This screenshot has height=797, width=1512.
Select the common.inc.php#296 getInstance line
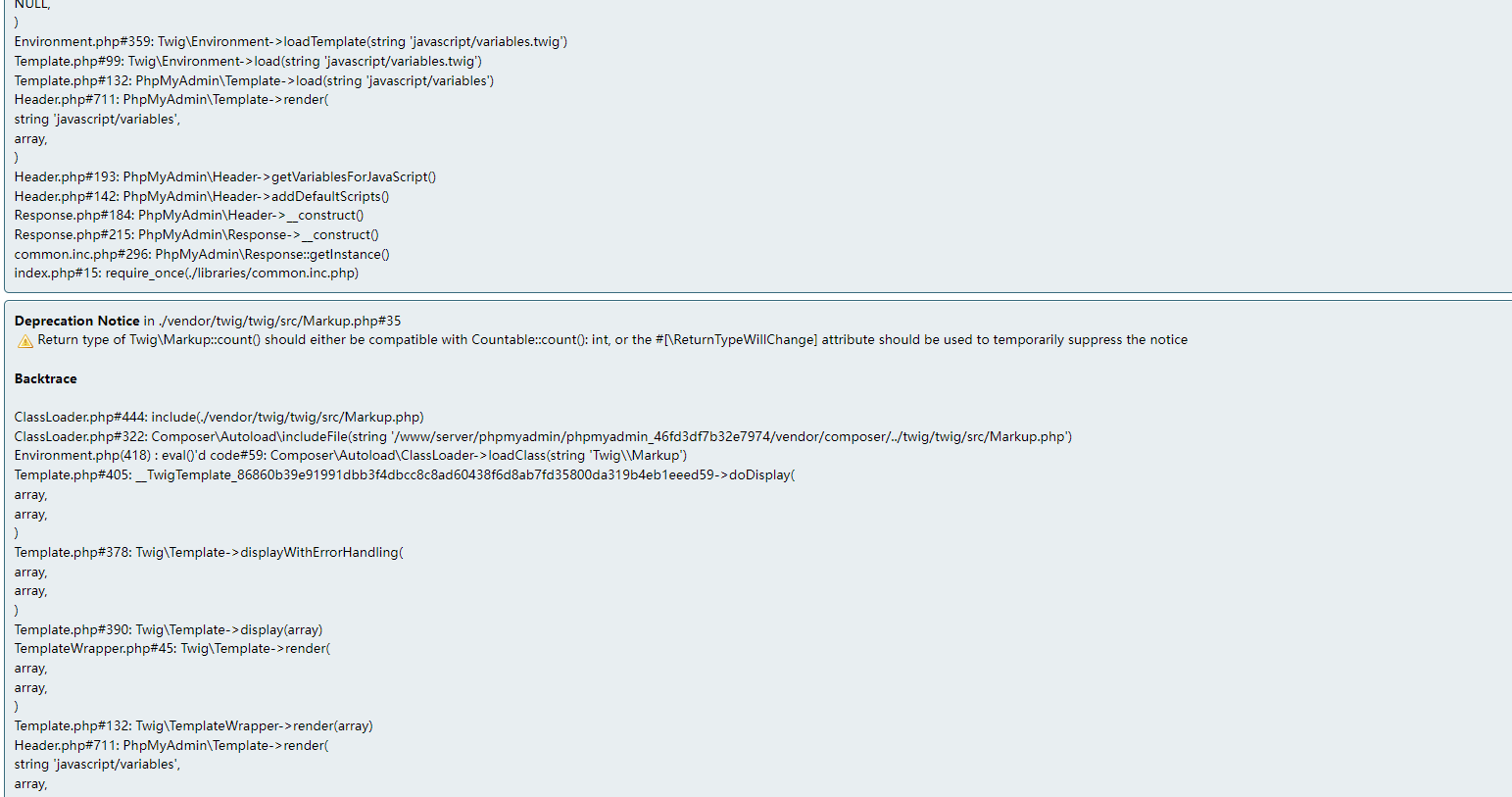[202, 254]
